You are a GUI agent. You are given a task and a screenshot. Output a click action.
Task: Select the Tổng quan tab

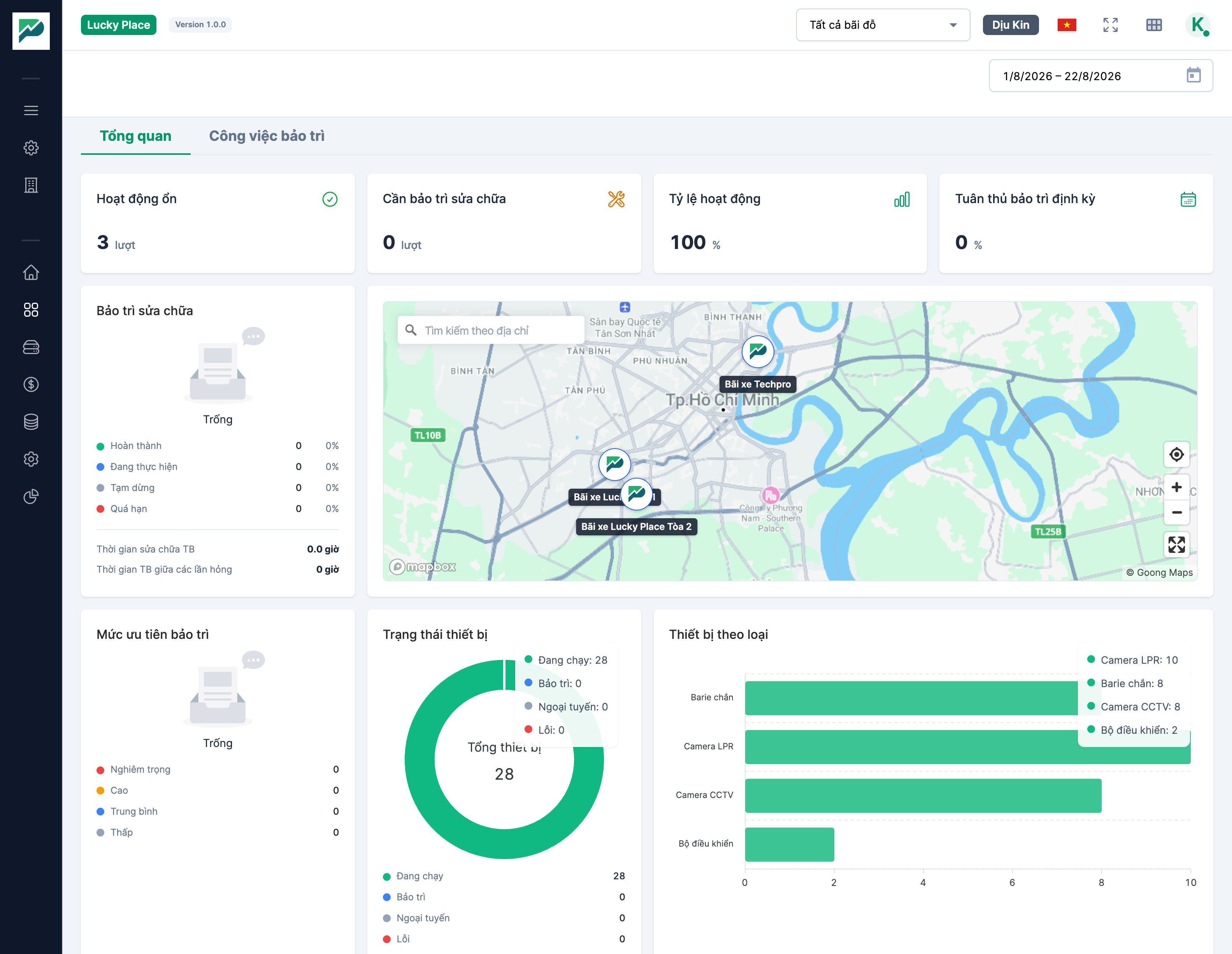135,136
